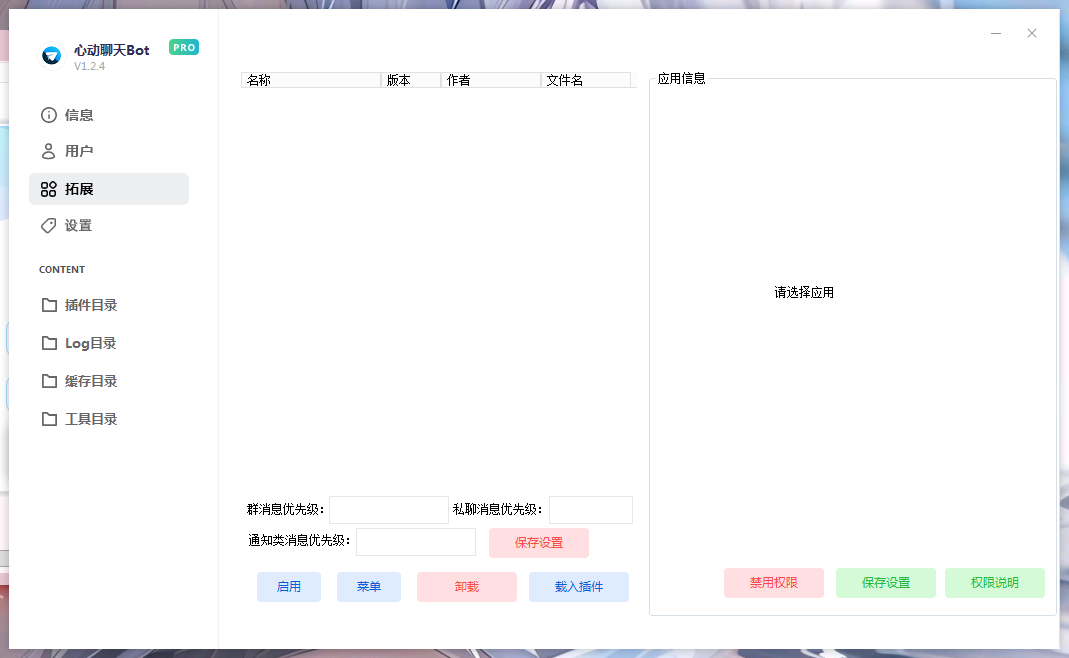Image resolution: width=1069 pixels, height=658 pixels.
Task: Open Log目录 via its folder icon
Action: click(49, 343)
